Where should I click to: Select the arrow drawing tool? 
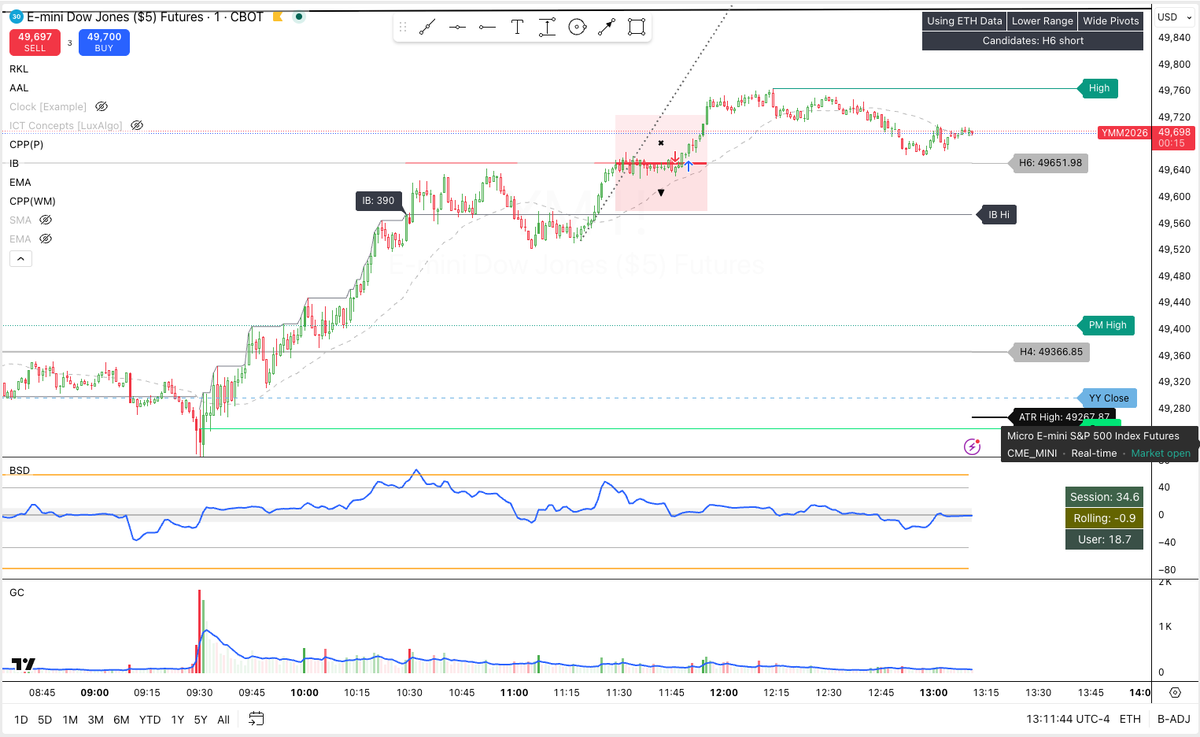607,28
